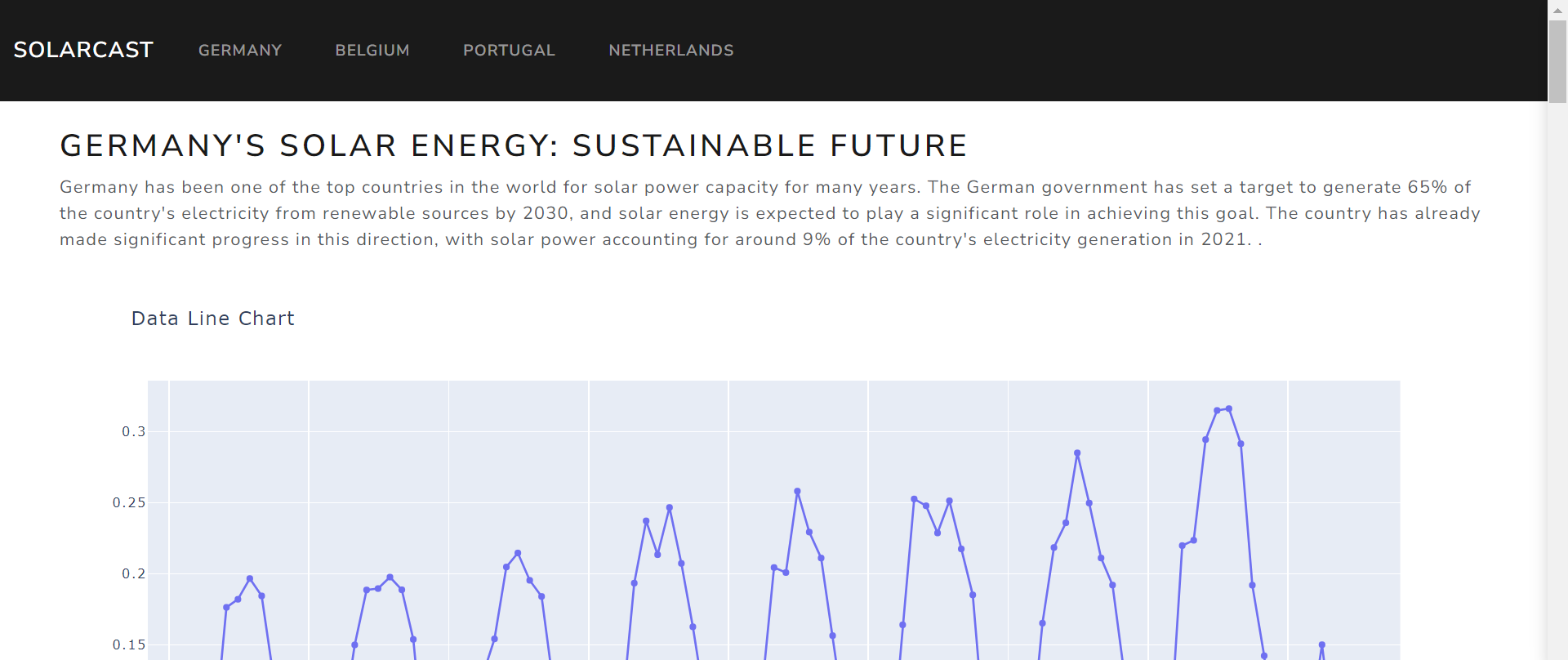Go to the GERMANY page
This screenshot has width=1568, height=660.
coord(240,50)
